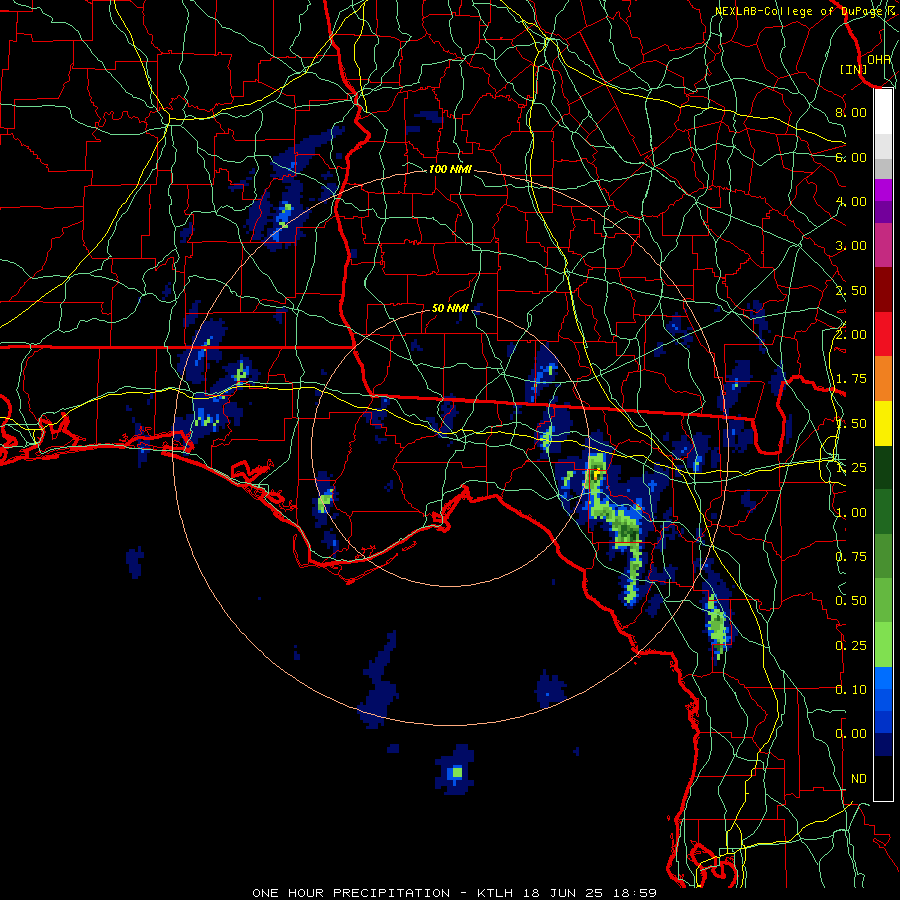Image resolution: width=900 pixels, height=900 pixels.
Task: Select the 1.00 legend value
Action: [851, 513]
